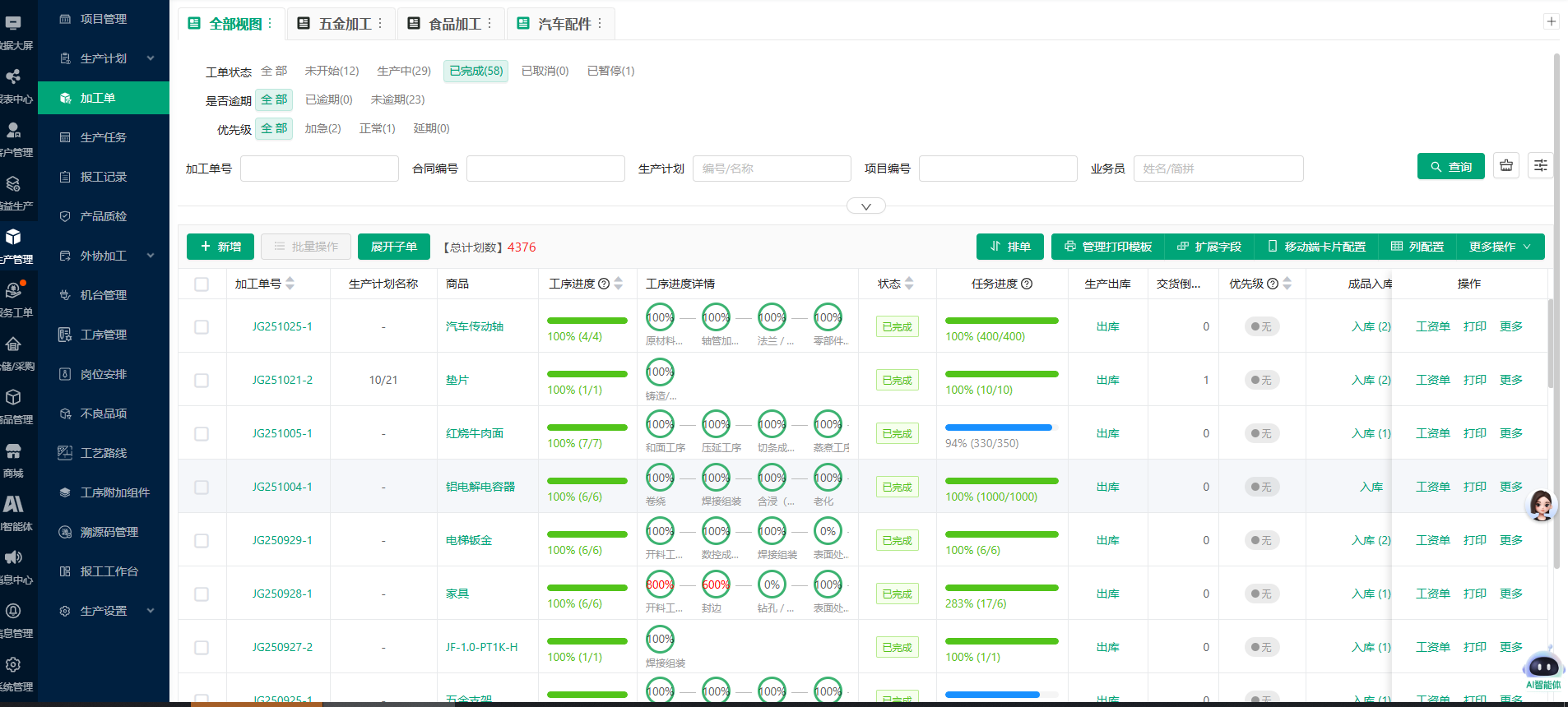The height and width of the screenshot is (707, 1568).
Task: Open 机台管理 in the sidebar
Action: pos(103,295)
